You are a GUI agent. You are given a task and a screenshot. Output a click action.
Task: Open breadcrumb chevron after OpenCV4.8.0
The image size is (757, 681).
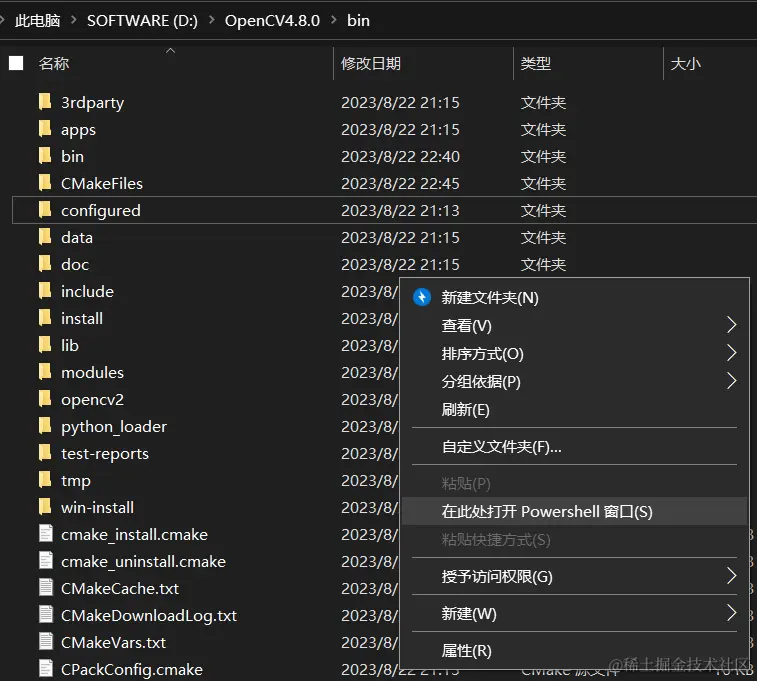[x=334, y=20]
